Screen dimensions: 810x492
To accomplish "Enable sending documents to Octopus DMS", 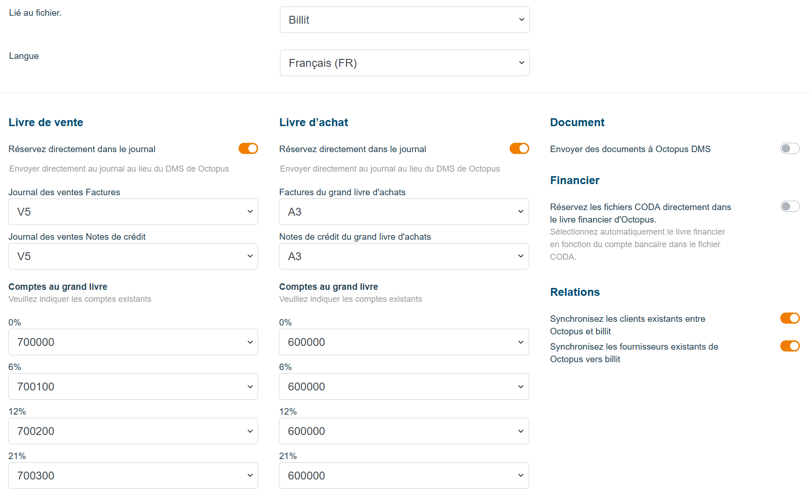I will (790, 149).
